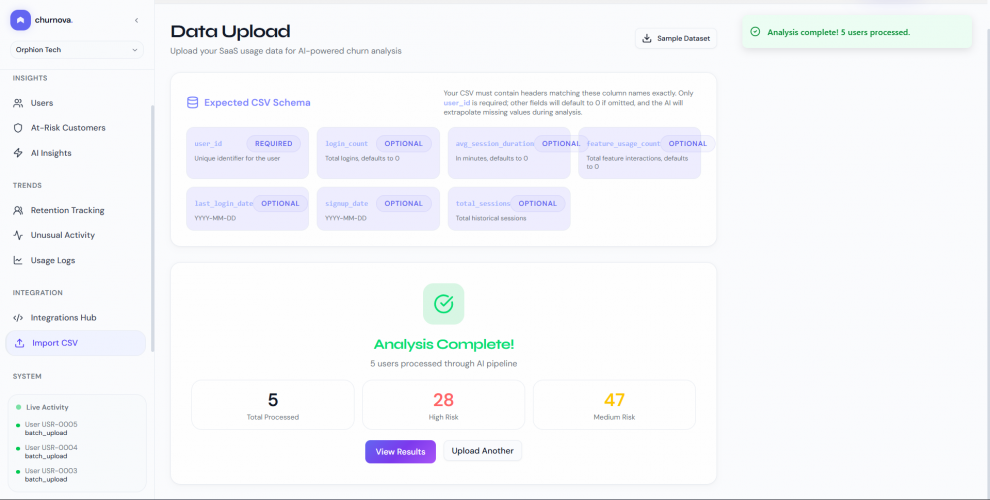This screenshot has width=990, height=500.
Task: Click the login_count schema card
Action: click(378, 153)
